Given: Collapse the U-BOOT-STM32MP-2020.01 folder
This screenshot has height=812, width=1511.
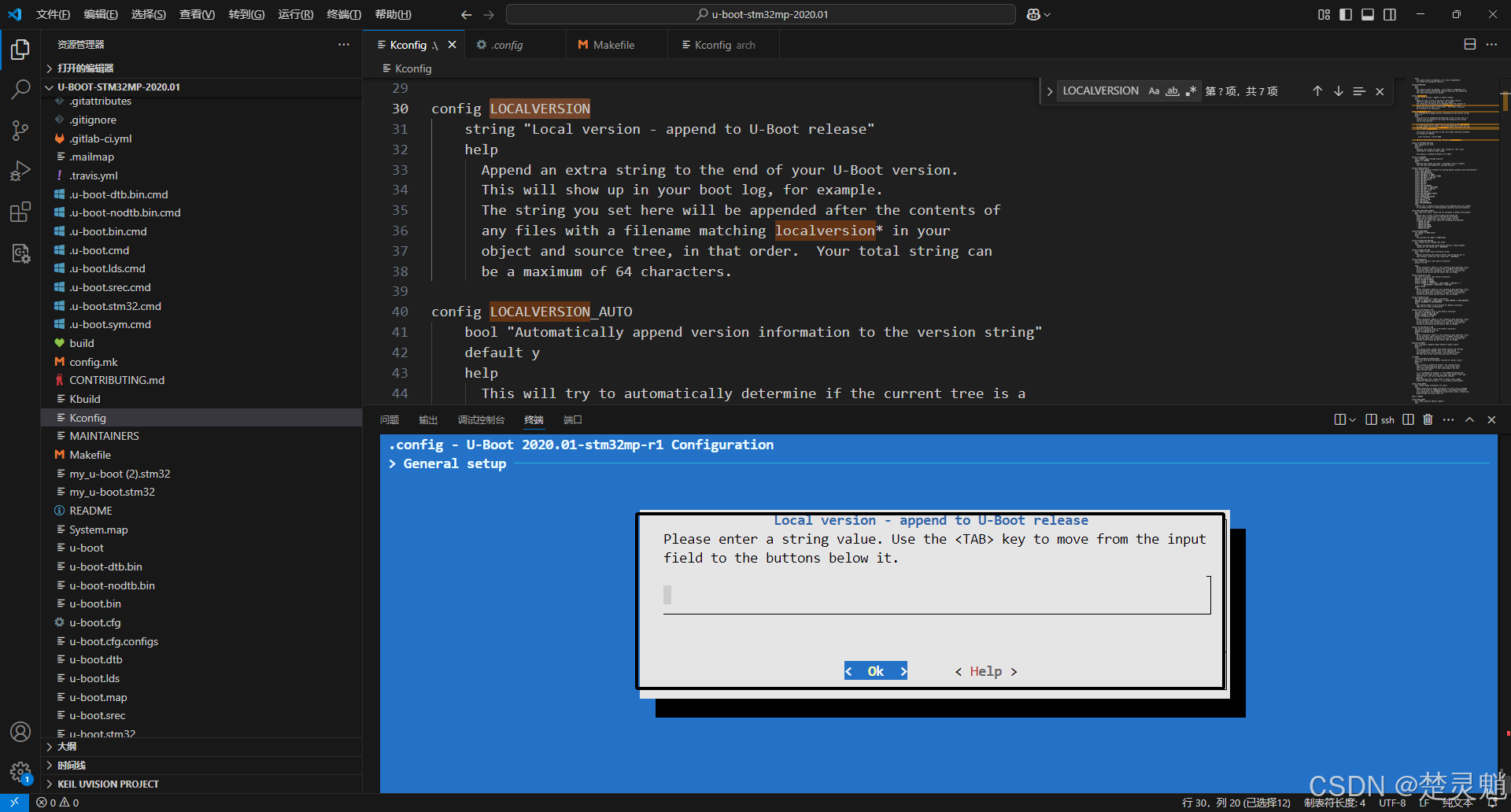Looking at the screenshot, I should pyautogui.click(x=201, y=87).
